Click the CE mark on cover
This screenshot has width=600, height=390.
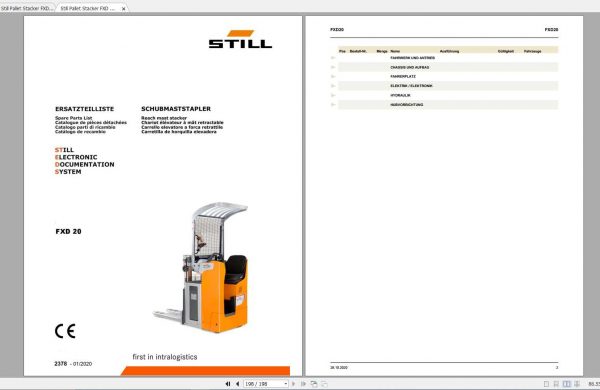coord(65,331)
